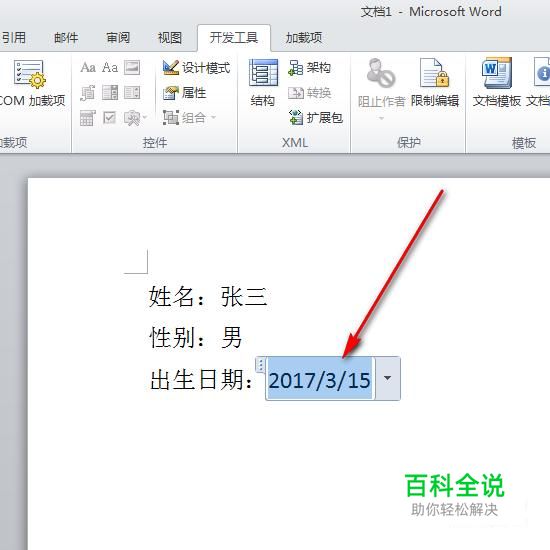Click the date control's dotted handle
The height and width of the screenshot is (550, 550).
coord(261,365)
